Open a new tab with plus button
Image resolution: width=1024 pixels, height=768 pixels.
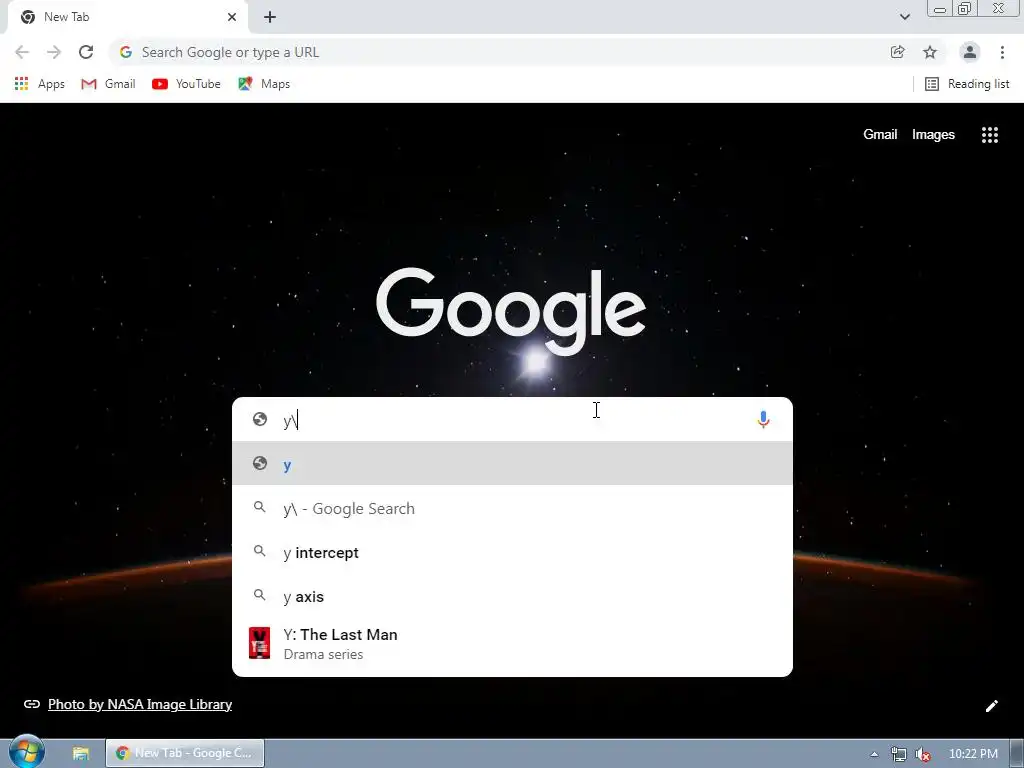(270, 17)
